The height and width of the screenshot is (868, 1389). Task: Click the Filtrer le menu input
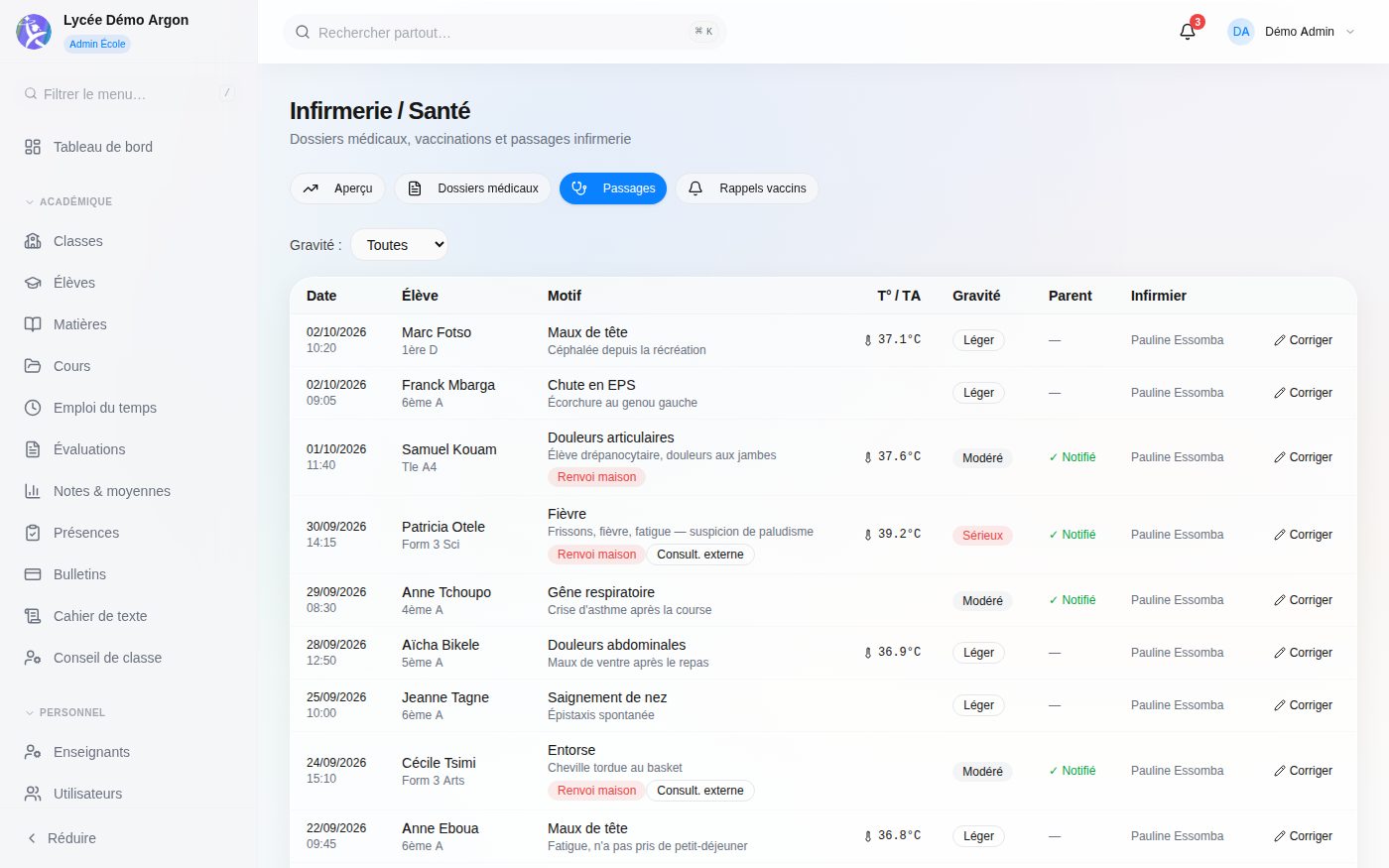129,94
